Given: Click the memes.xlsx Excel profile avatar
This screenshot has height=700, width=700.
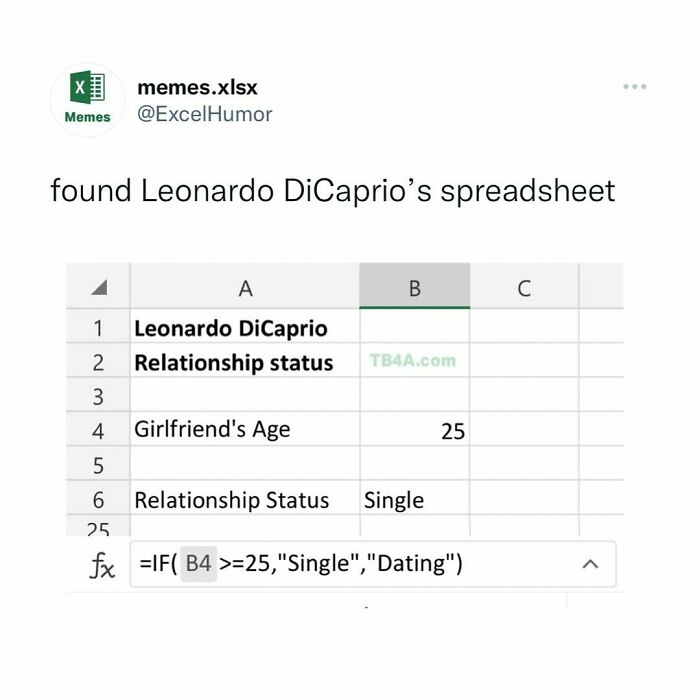Looking at the screenshot, I should click(87, 100).
